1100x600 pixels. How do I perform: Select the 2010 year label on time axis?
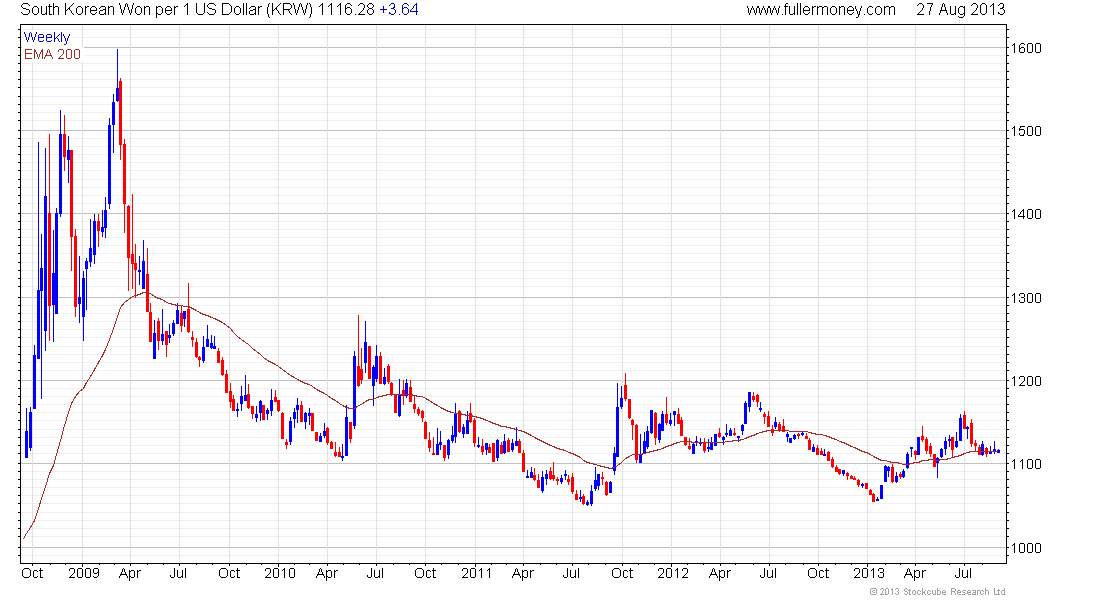(x=280, y=573)
